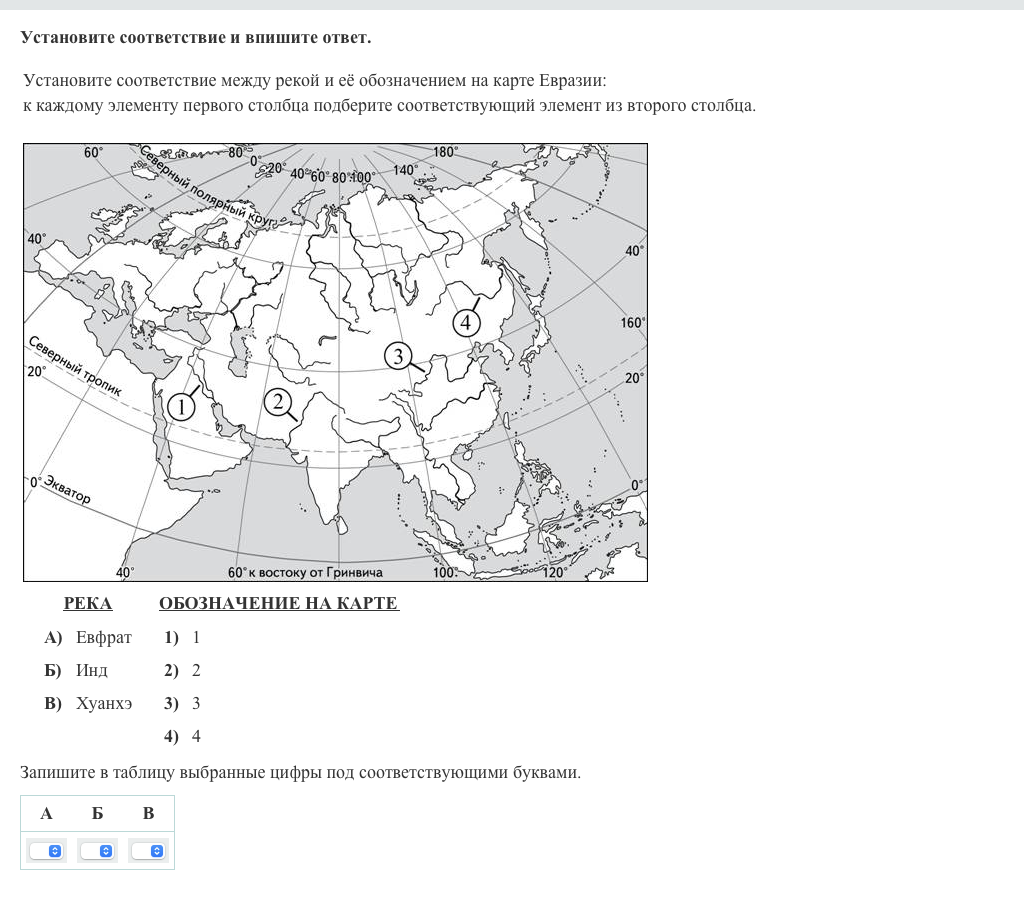Open the dropdown under letter А

coord(46,850)
